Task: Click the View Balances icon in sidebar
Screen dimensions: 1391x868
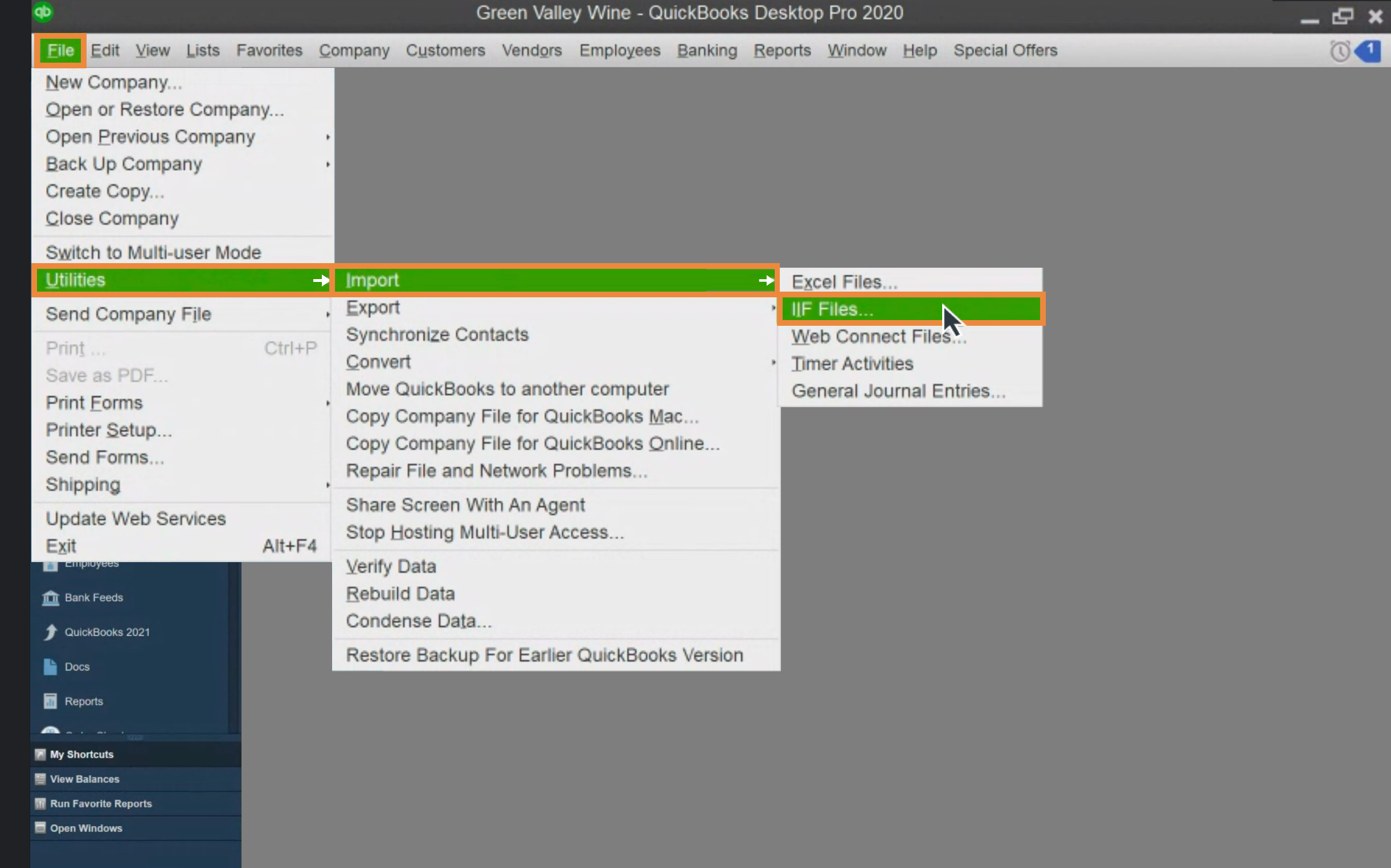Action: [x=41, y=779]
